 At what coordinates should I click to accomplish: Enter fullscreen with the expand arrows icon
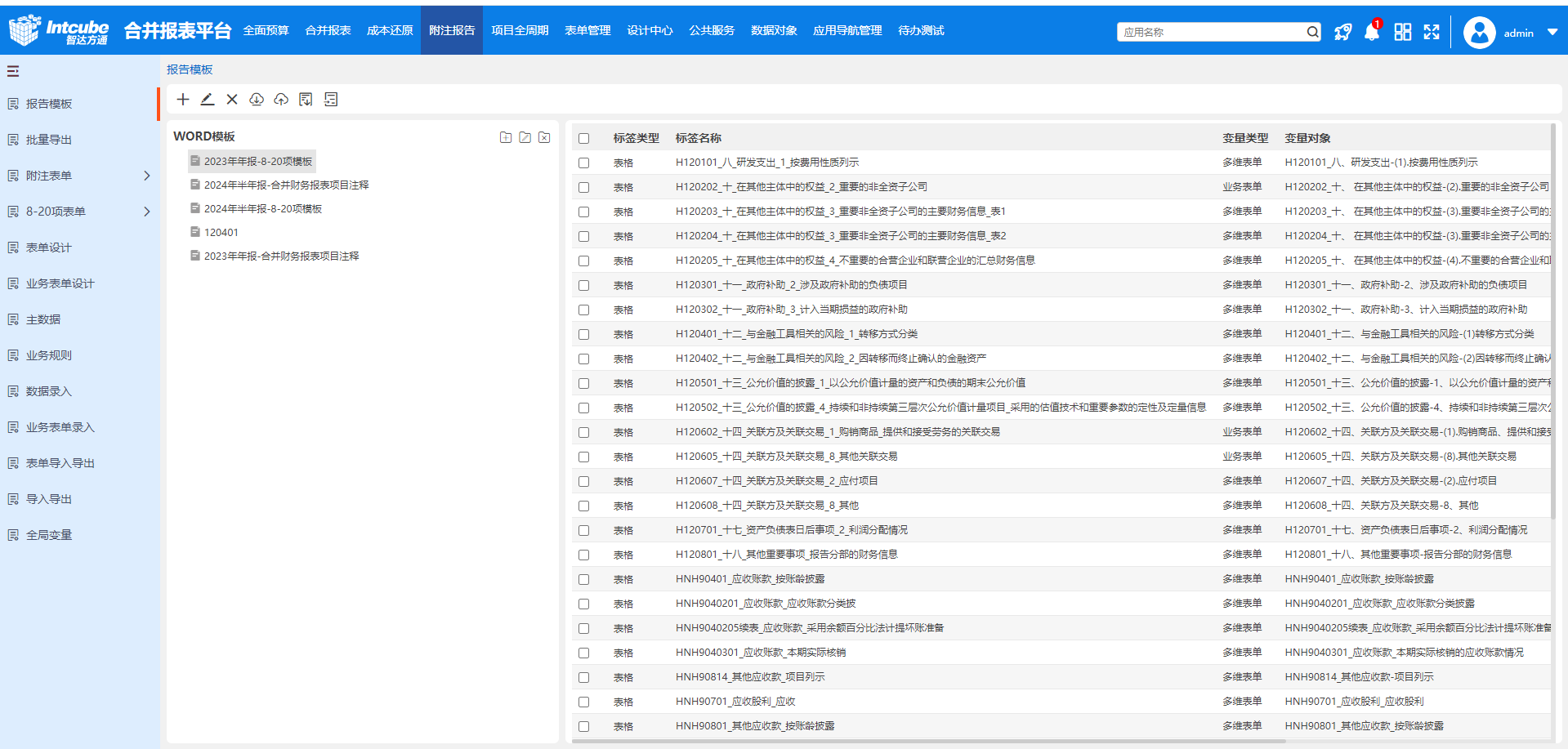tap(1432, 33)
